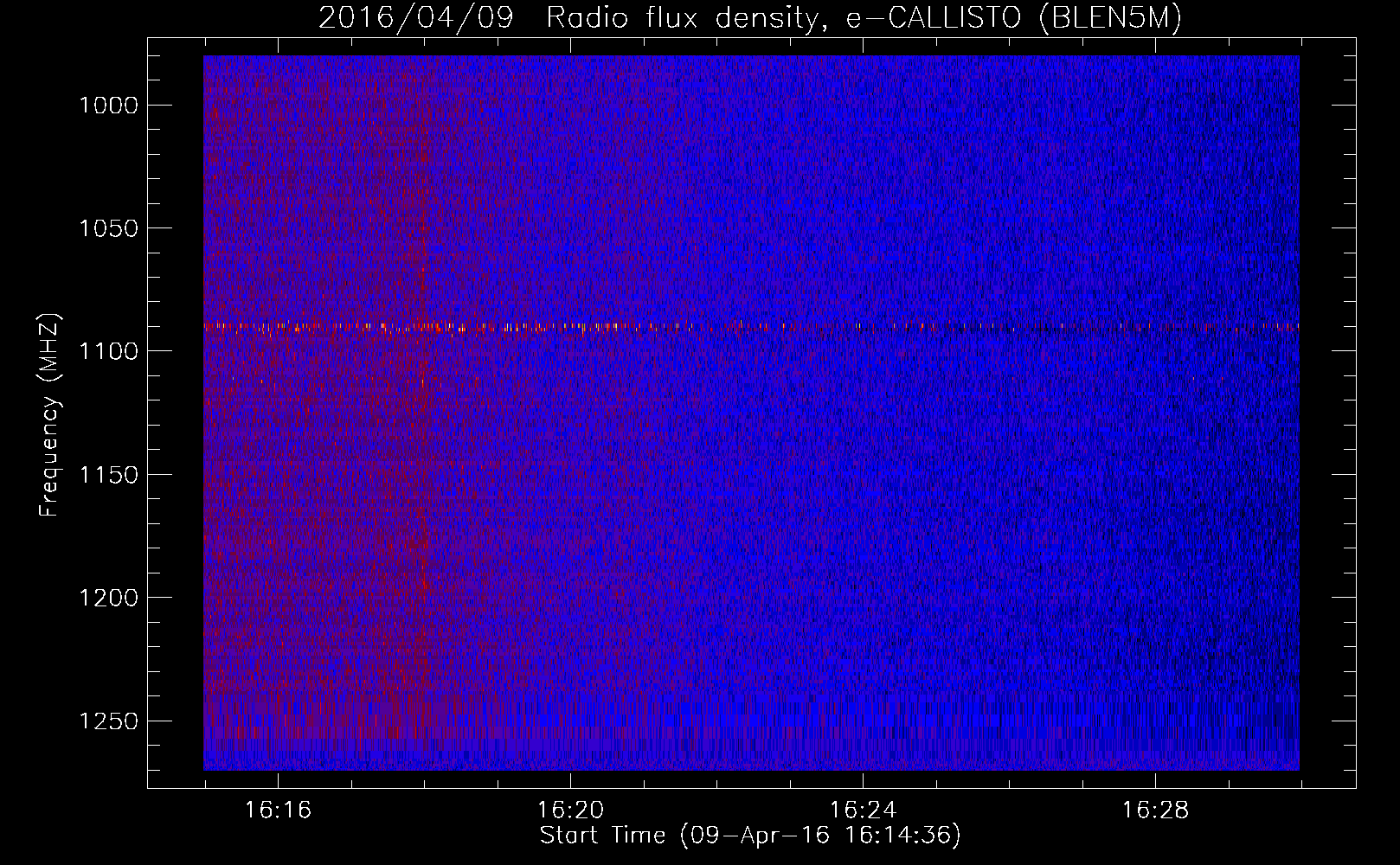Image resolution: width=1400 pixels, height=865 pixels.
Task: Click the 16:24 time tick label
Action: (x=863, y=811)
